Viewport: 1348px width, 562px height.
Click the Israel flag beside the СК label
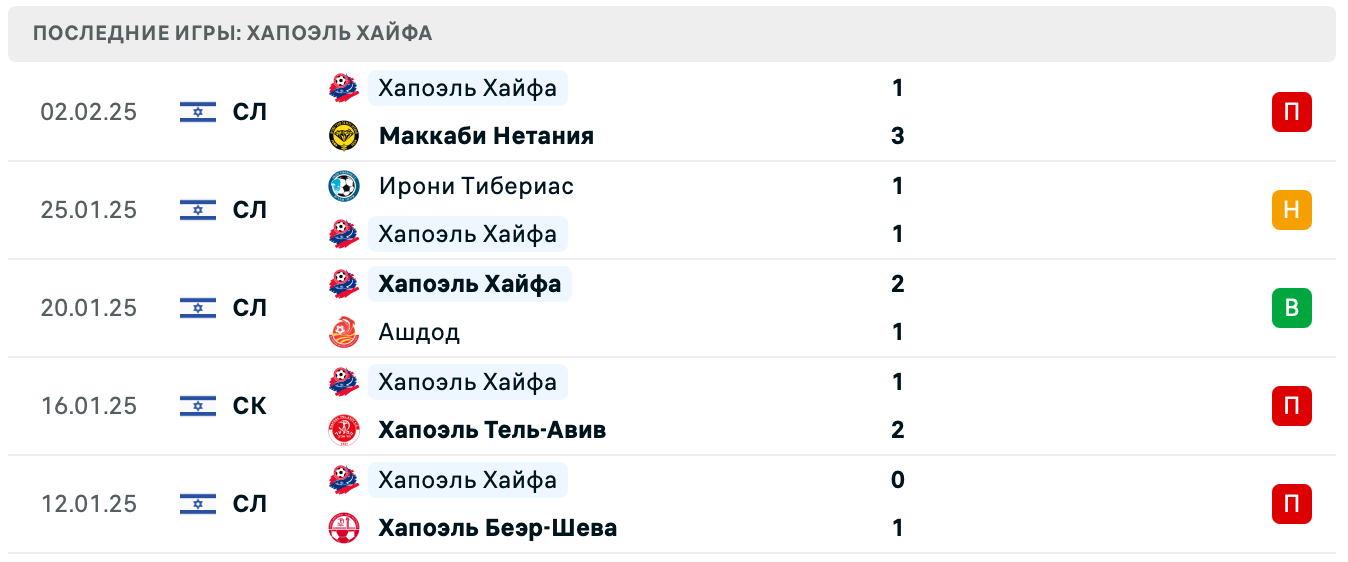coord(198,406)
